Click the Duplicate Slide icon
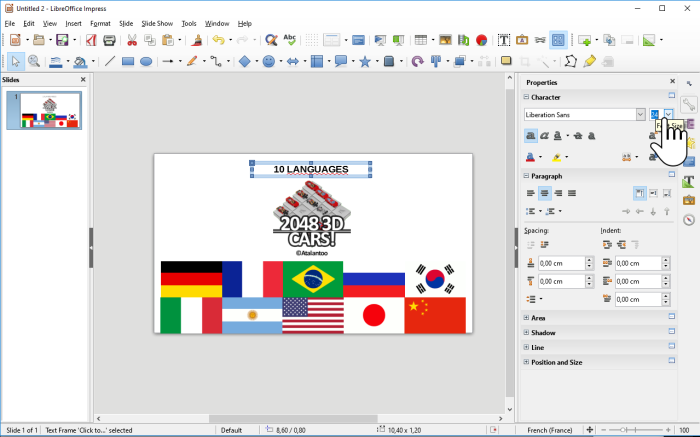This screenshot has height=437, width=700. (x=609, y=40)
